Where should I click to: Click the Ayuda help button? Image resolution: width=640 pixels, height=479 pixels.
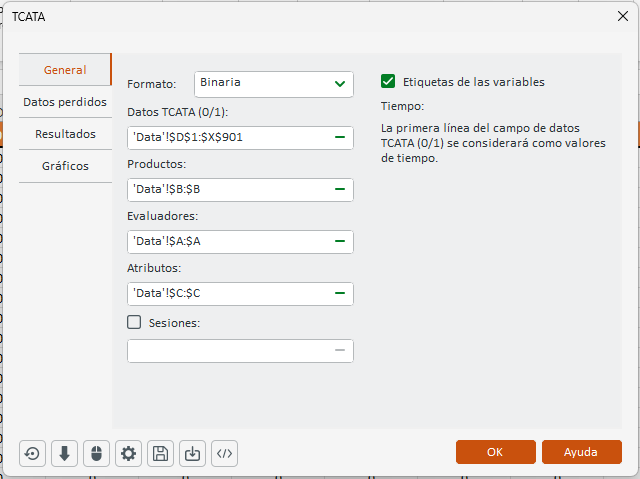point(582,452)
